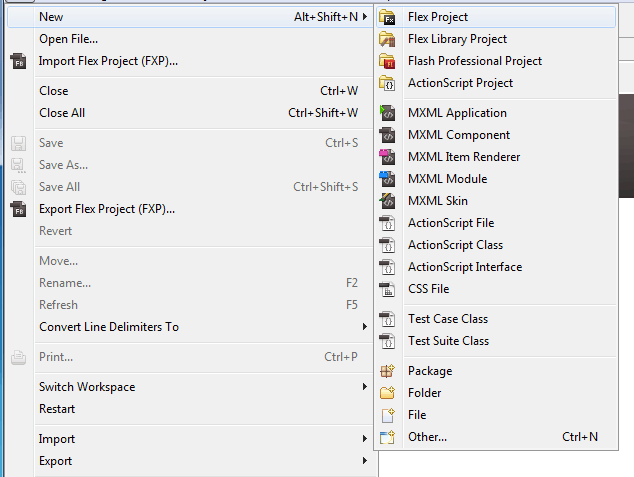Click the Package icon

pyautogui.click(x=387, y=371)
